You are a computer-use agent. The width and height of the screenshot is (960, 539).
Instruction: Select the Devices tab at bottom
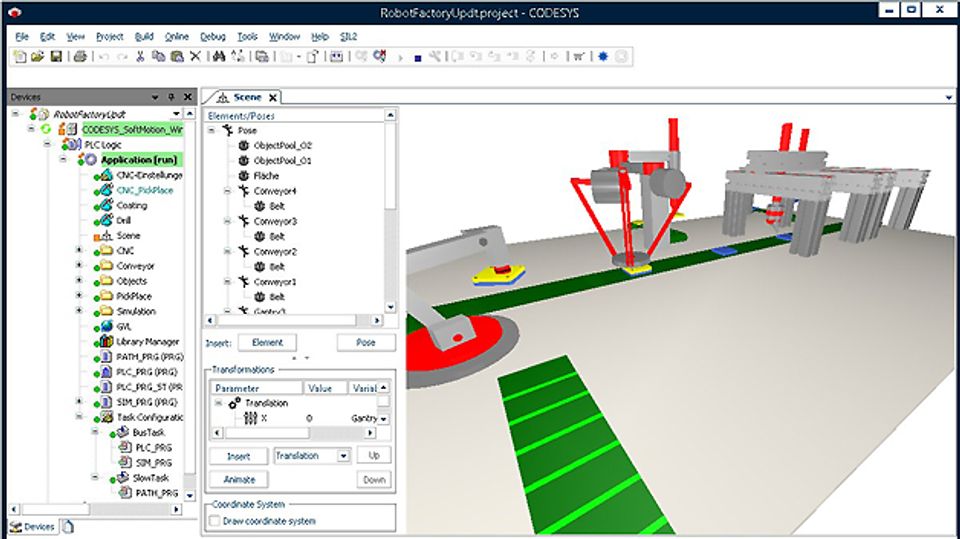tap(33, 527)
